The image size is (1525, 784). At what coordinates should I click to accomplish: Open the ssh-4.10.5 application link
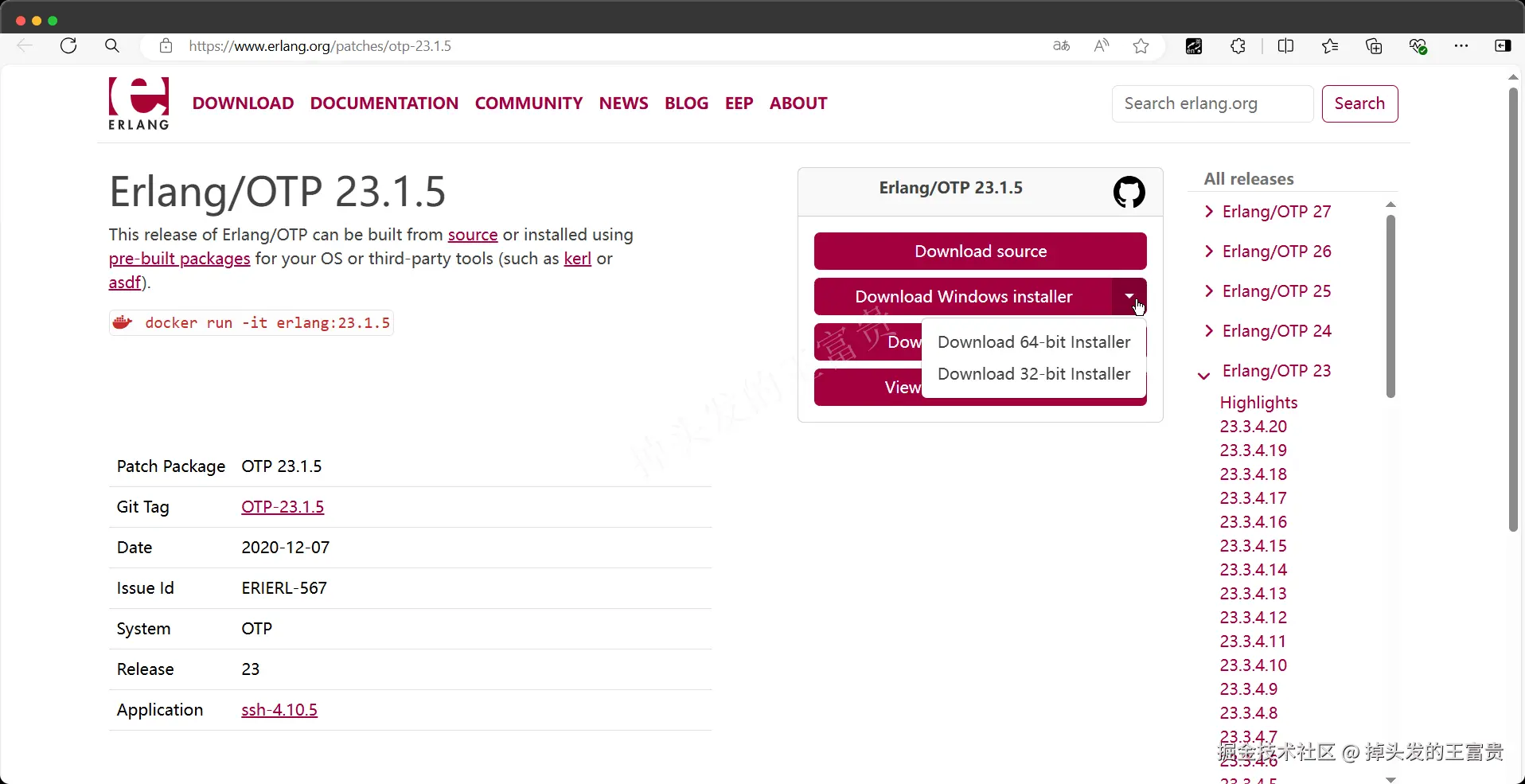point(279,710)
